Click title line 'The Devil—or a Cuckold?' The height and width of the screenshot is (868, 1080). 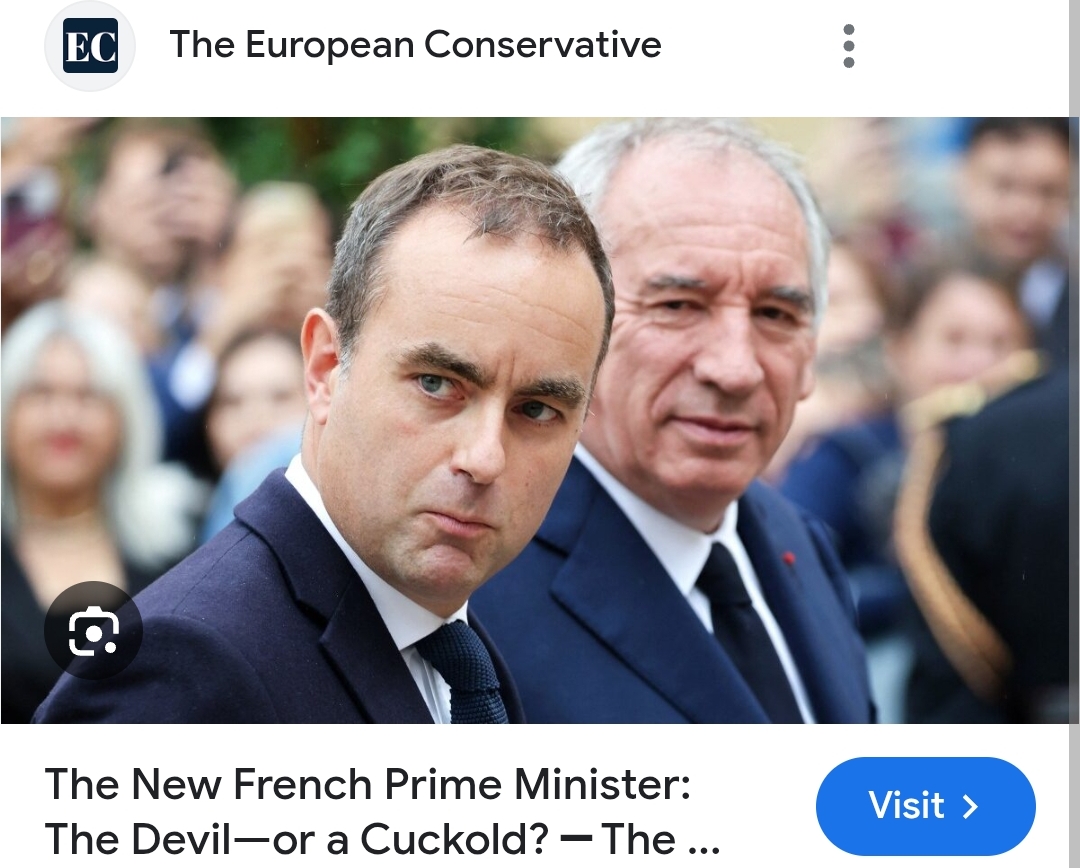(x=297, y=838)
